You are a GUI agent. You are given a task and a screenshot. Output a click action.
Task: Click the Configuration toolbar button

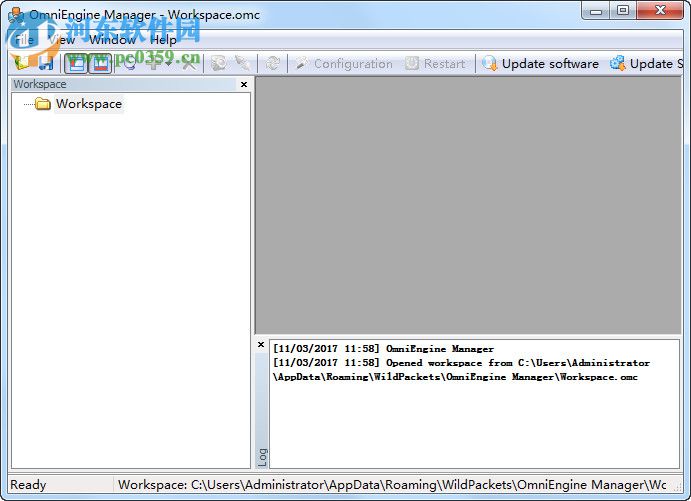[344, 64]
